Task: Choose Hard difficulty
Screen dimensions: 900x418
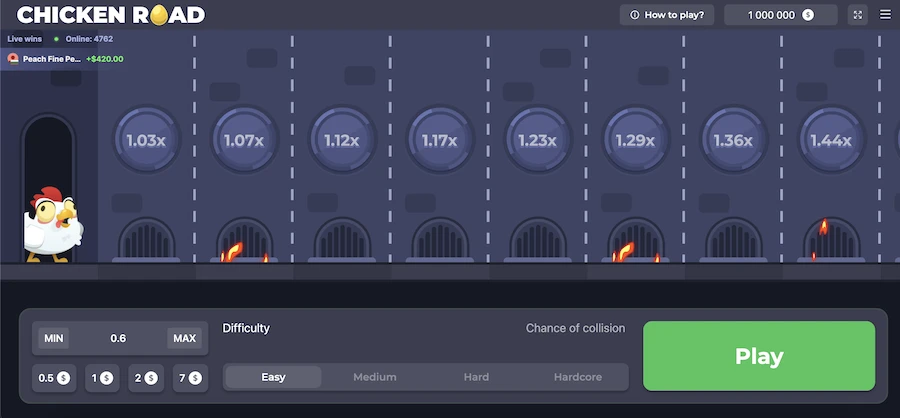Action: (476, 377)
